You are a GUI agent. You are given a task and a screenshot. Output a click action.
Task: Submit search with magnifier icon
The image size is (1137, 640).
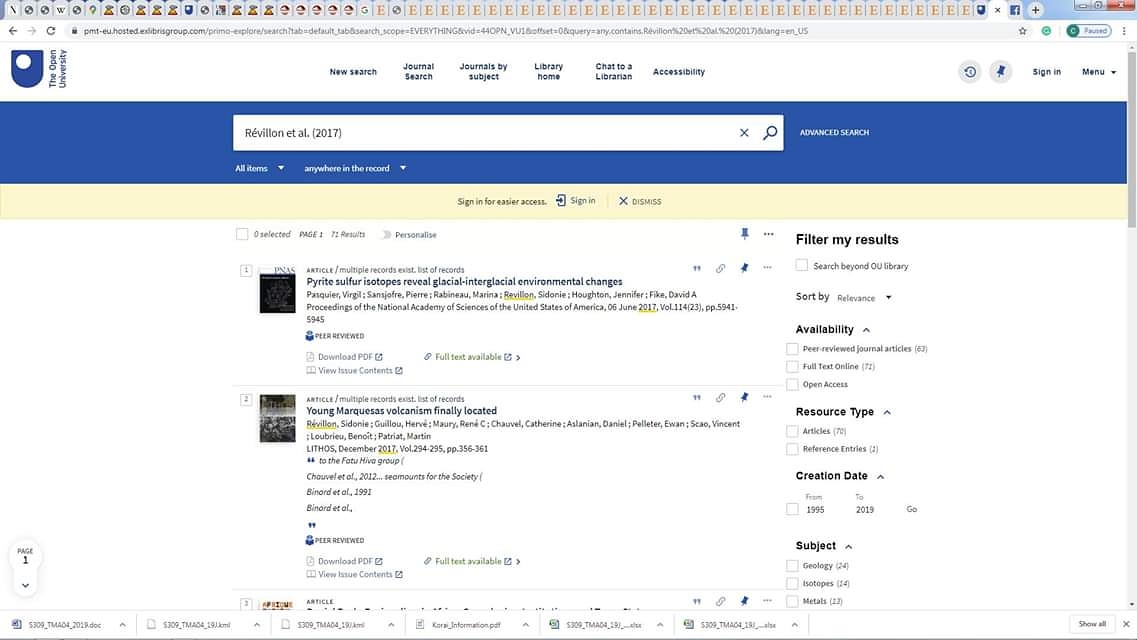770,133
